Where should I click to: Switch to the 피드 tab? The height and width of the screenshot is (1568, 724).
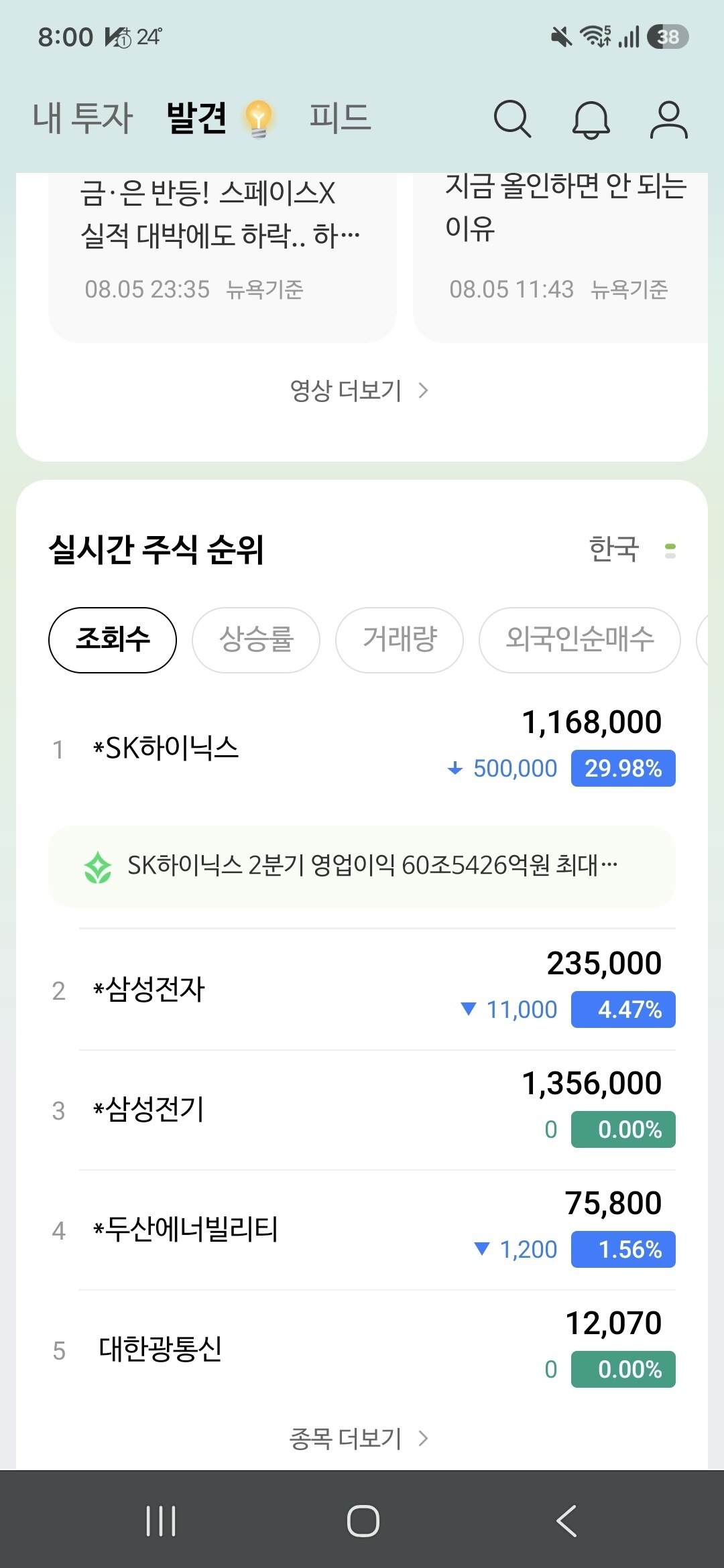point(341,118)
